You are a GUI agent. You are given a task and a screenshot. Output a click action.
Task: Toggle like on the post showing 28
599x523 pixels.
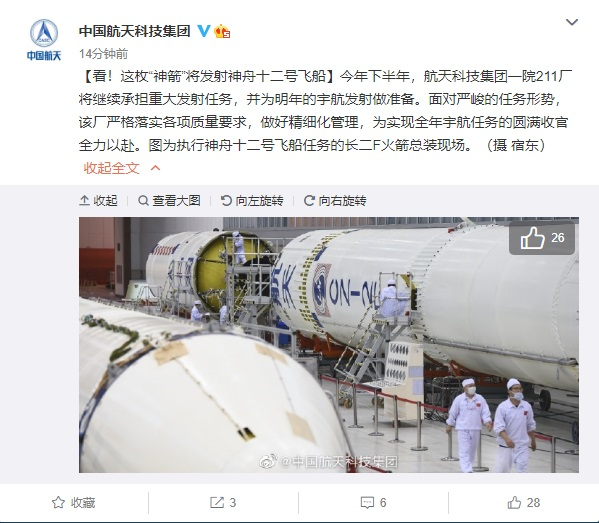point(523,503)
